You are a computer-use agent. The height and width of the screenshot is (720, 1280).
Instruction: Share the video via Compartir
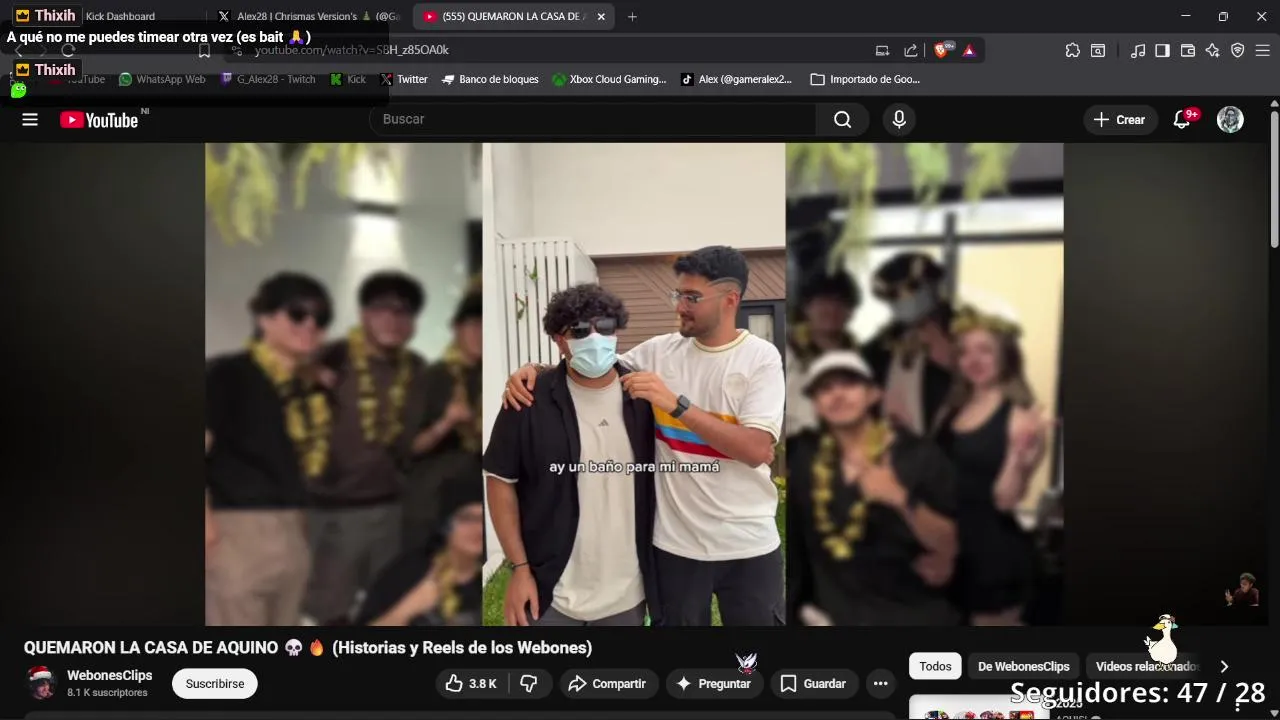[607, 684]
